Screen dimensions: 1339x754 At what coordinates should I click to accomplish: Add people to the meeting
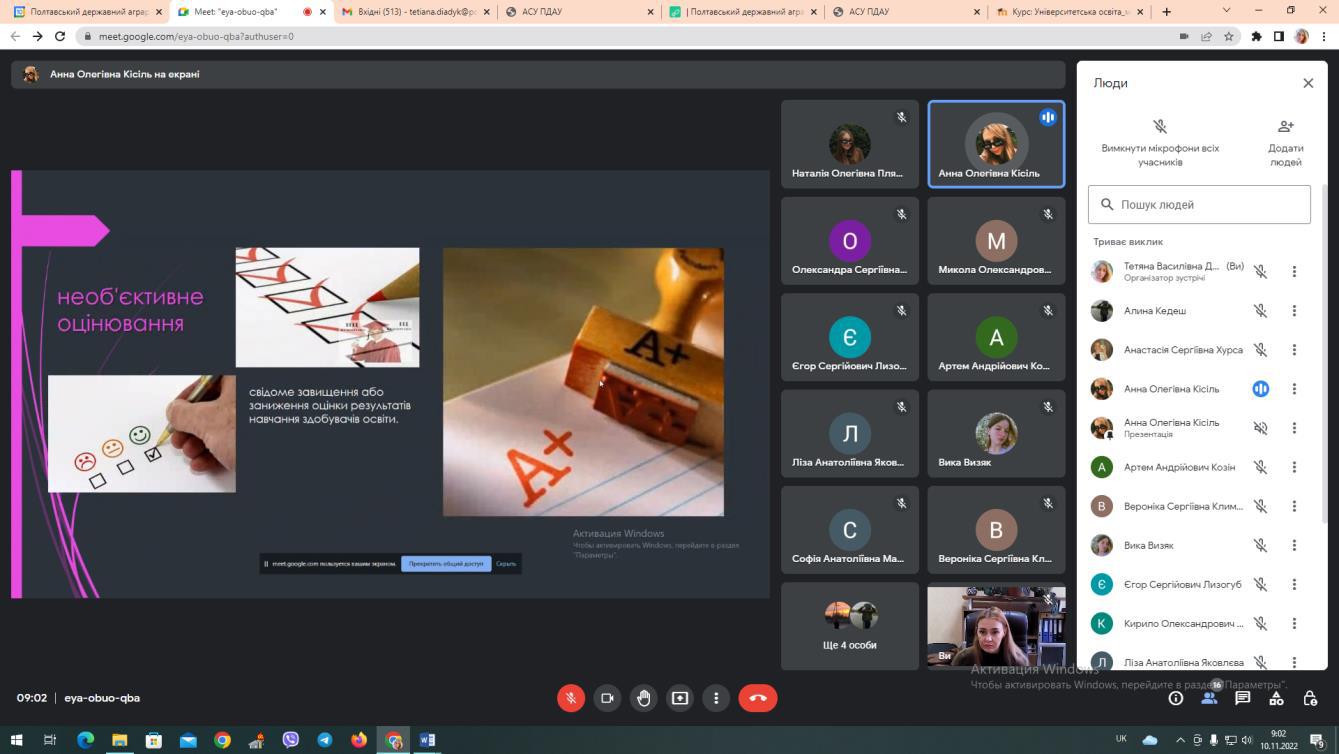(x=1286, y=142)
